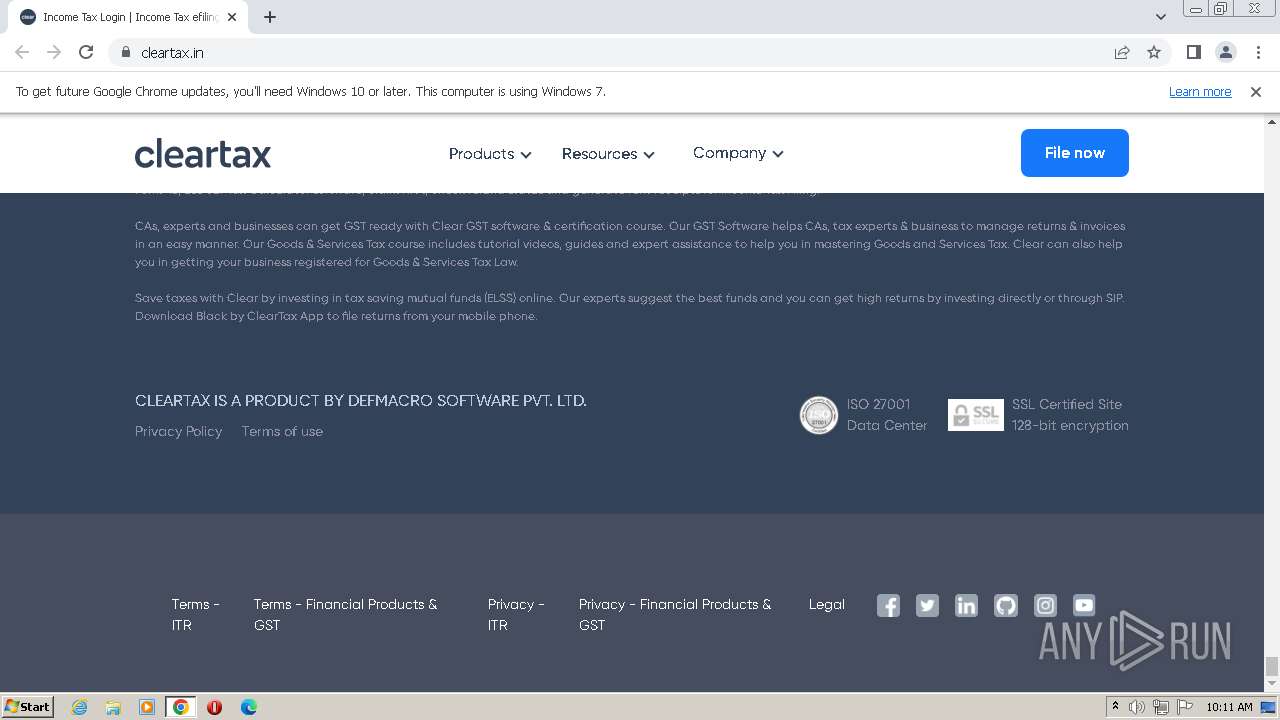Open the Windows Start menu
Image resolution: width=1280 pixels, height=720 pixels.
click(27, 707)
